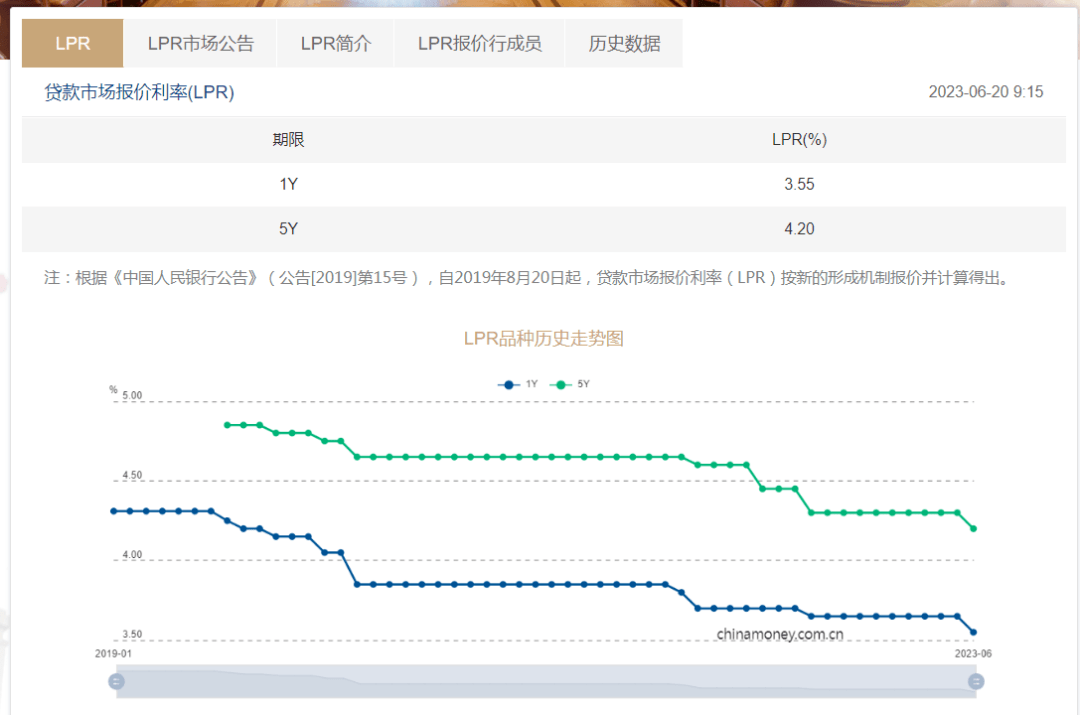Click the left range-selector handle icon
The image size is (1080, 715).
click(116, 682)
